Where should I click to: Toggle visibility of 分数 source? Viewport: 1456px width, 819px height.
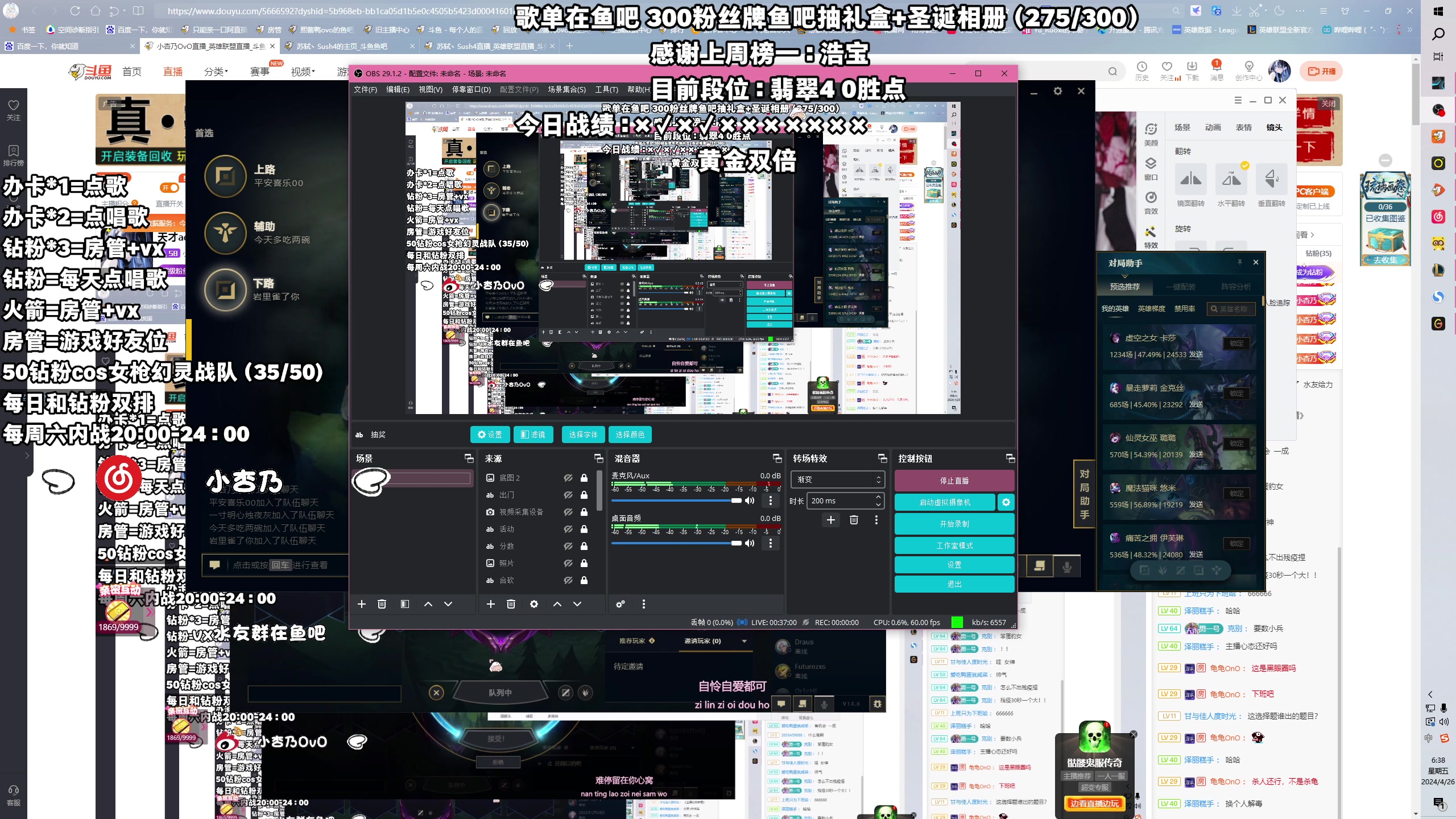[568, 546]
